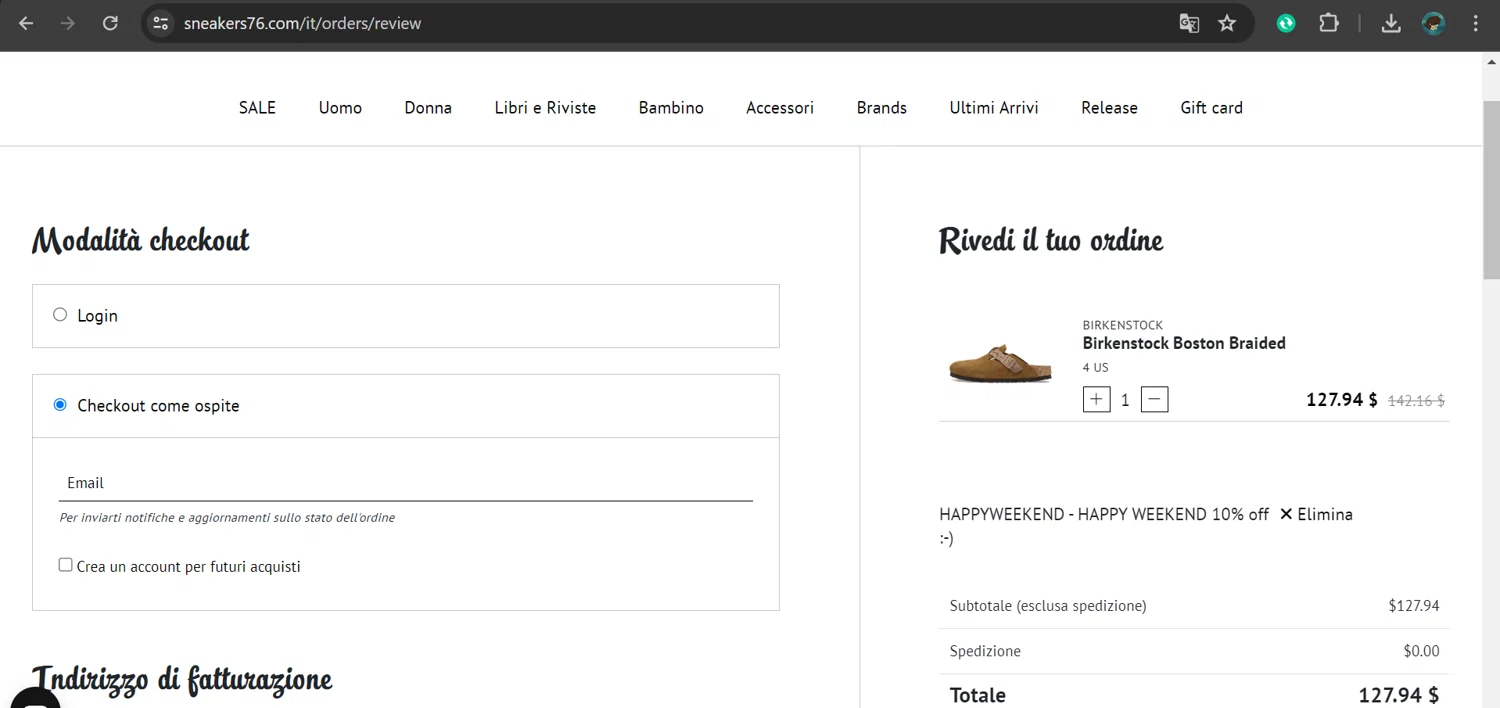Image resolution: width=1500 pixels, height=708 pixels.
Task: Check Crea un account per futuri acquisti
Action: pyautogui.click(x=66, y=565)
